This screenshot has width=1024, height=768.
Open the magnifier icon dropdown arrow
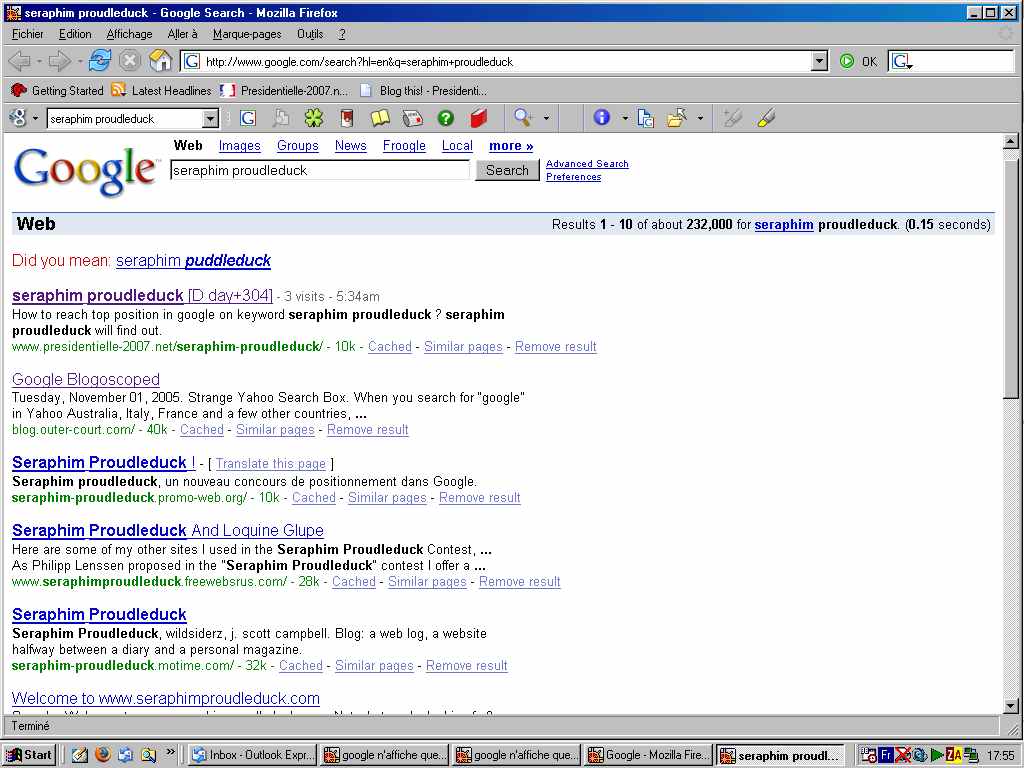click(546, 119)
